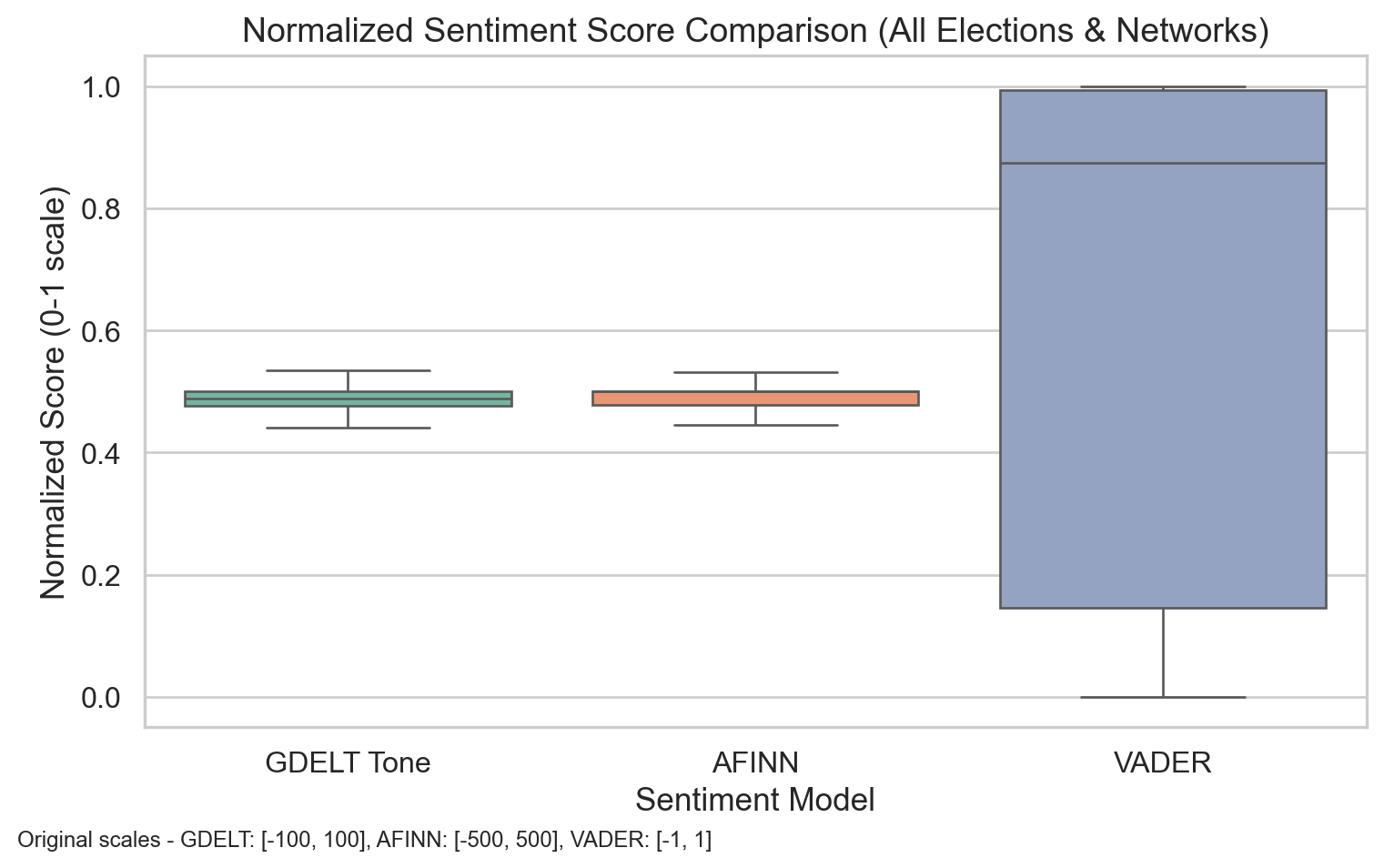Click the 'GDELT Tone' x-axis tick label
The image size is (1384, 868).
pyautogui.click(x=348, y=762)
